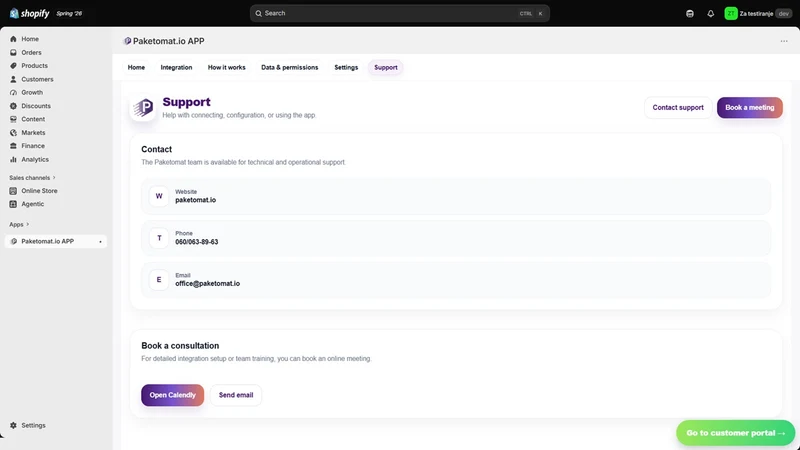Screen dimensions: 800x450
Task: Open Home in the left sidebar
Action: [x=30, y=39]
